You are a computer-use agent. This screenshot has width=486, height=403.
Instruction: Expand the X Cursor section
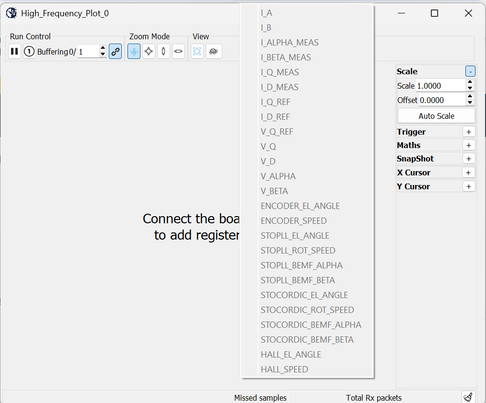pyautogui.click(x=468, y=173)
